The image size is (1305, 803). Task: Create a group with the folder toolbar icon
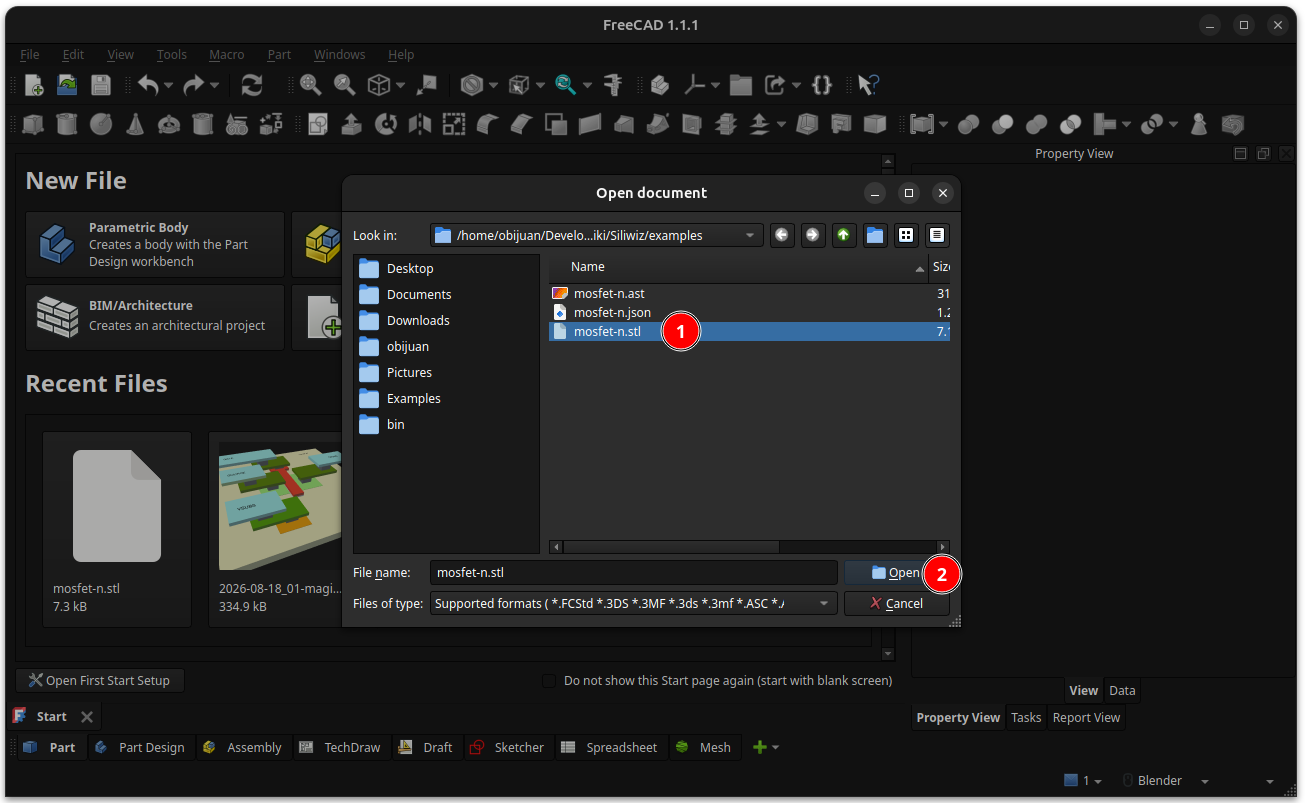pyautogui.click(x=741, y=86)
